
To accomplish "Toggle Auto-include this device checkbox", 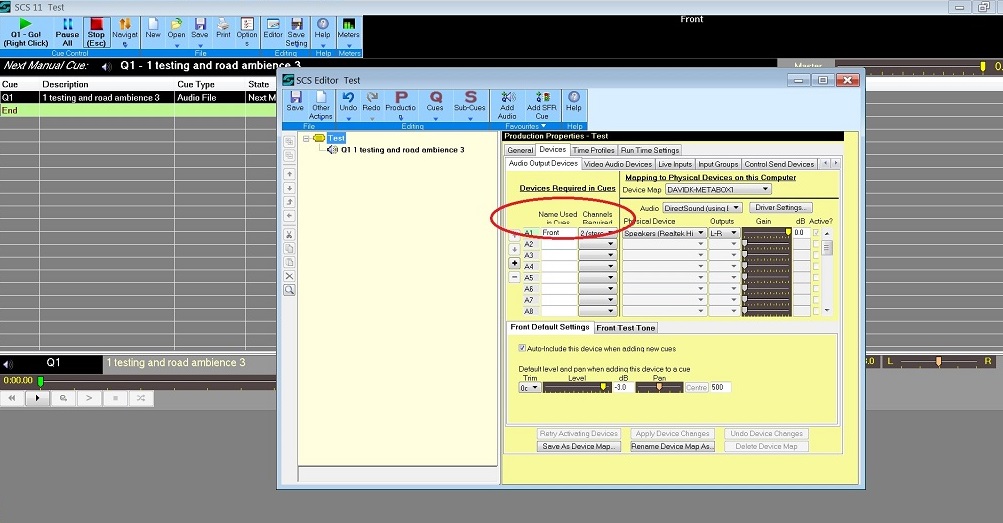I will coord(523,349).
